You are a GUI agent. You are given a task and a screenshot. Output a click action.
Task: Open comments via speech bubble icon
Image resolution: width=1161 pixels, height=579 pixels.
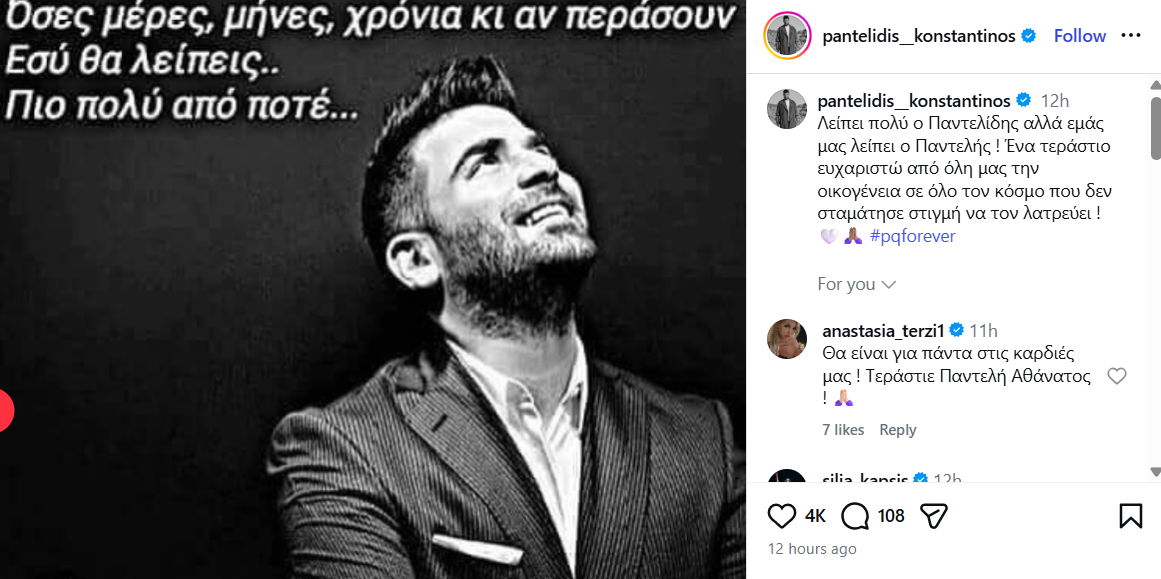[x=855, y=516]
